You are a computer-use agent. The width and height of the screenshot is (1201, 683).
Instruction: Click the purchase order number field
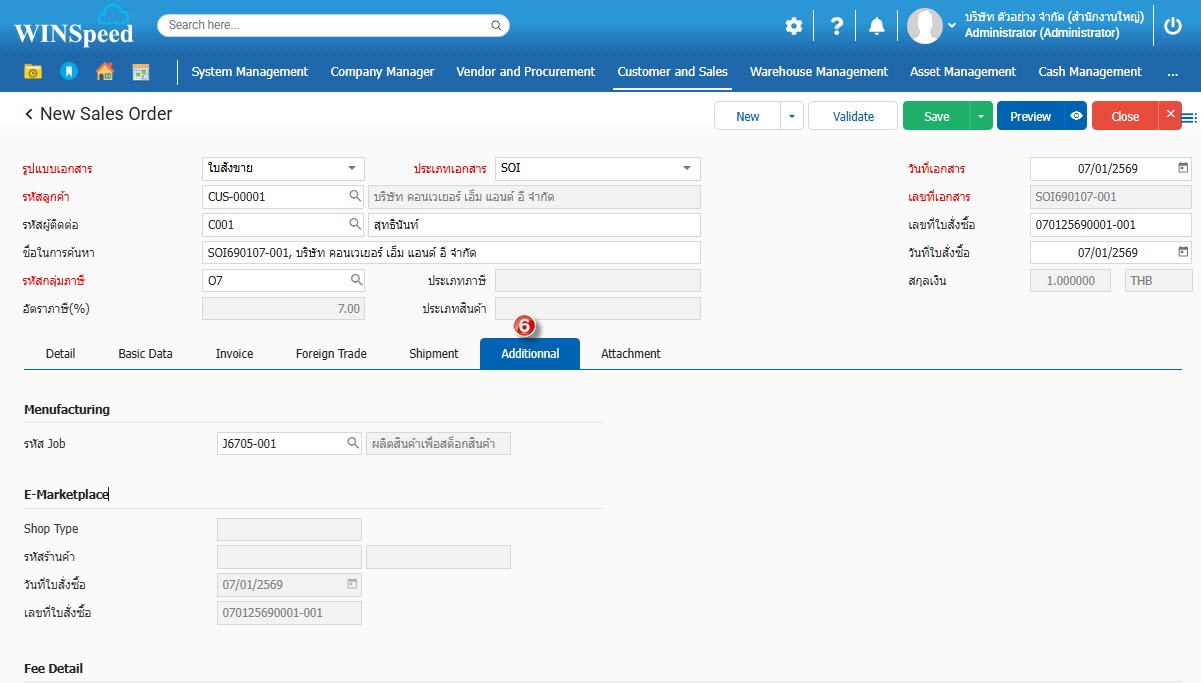1110,225
